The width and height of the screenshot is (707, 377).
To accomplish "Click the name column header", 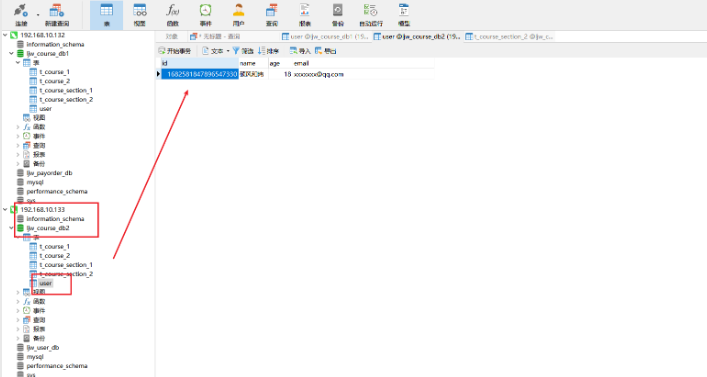I will [x=253, y=63].
